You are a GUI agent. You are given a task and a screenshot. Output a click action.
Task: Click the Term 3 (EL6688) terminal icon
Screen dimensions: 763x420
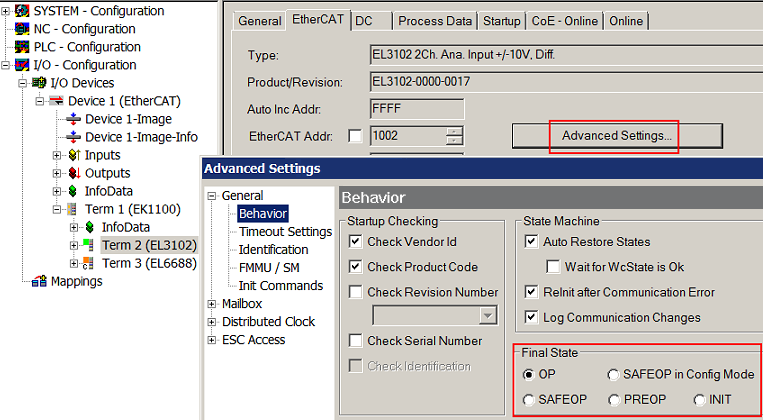pos(91,263)
